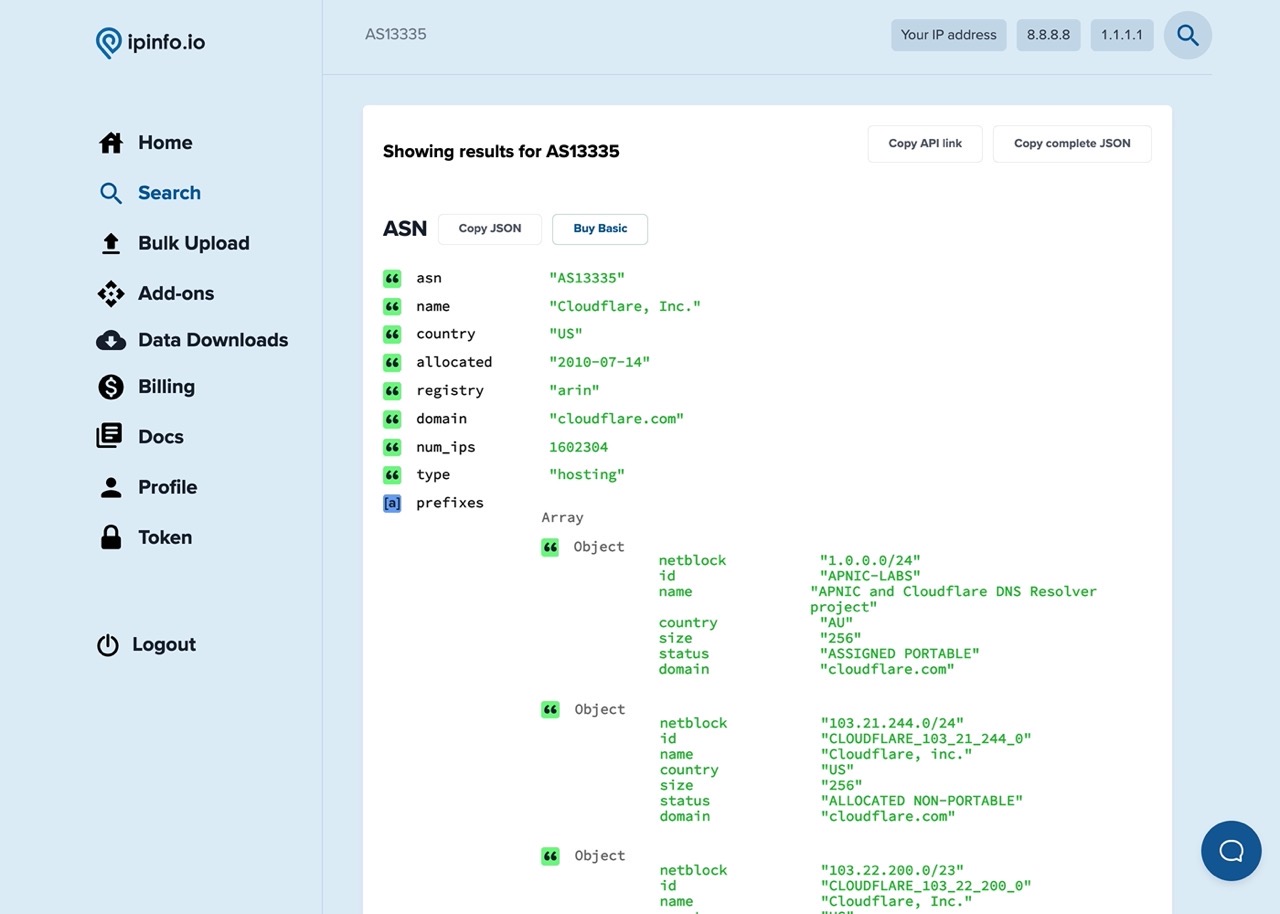Click the quote icon beside name field
The height and width of the screenshot is (914, 1280).
(392, 306)
